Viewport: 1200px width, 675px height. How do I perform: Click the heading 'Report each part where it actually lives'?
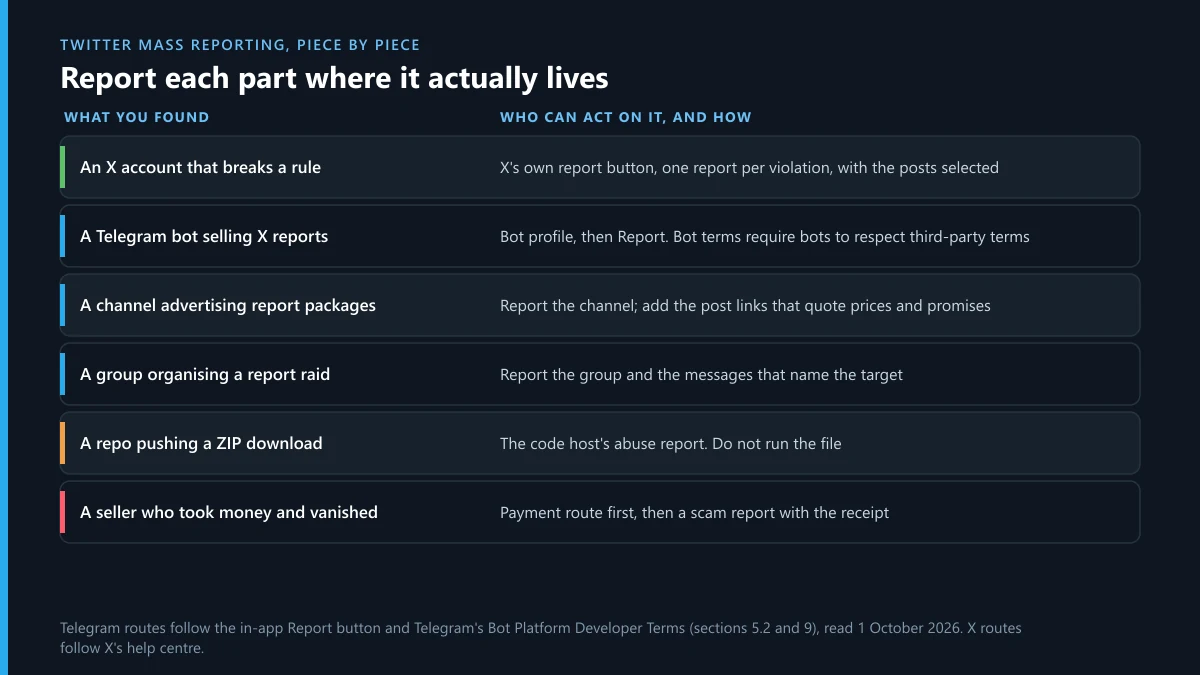coord(334,78)
